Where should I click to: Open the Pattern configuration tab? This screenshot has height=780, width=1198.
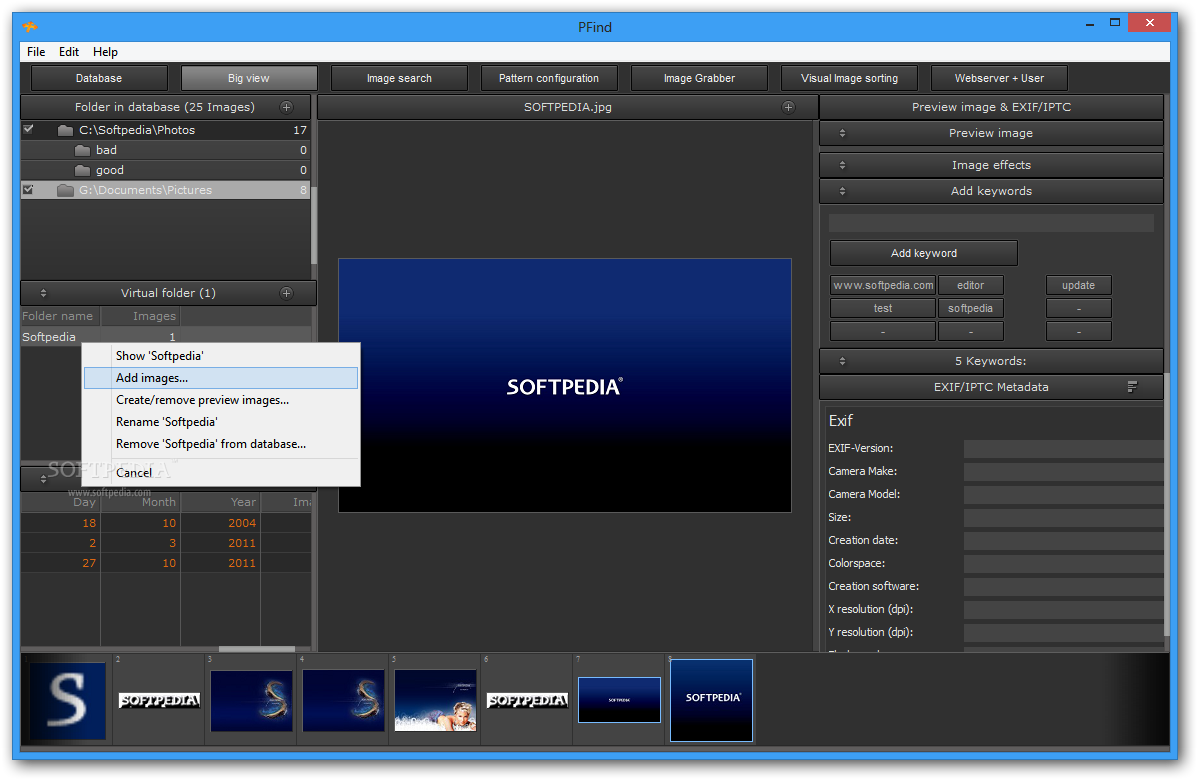point(549,78)
